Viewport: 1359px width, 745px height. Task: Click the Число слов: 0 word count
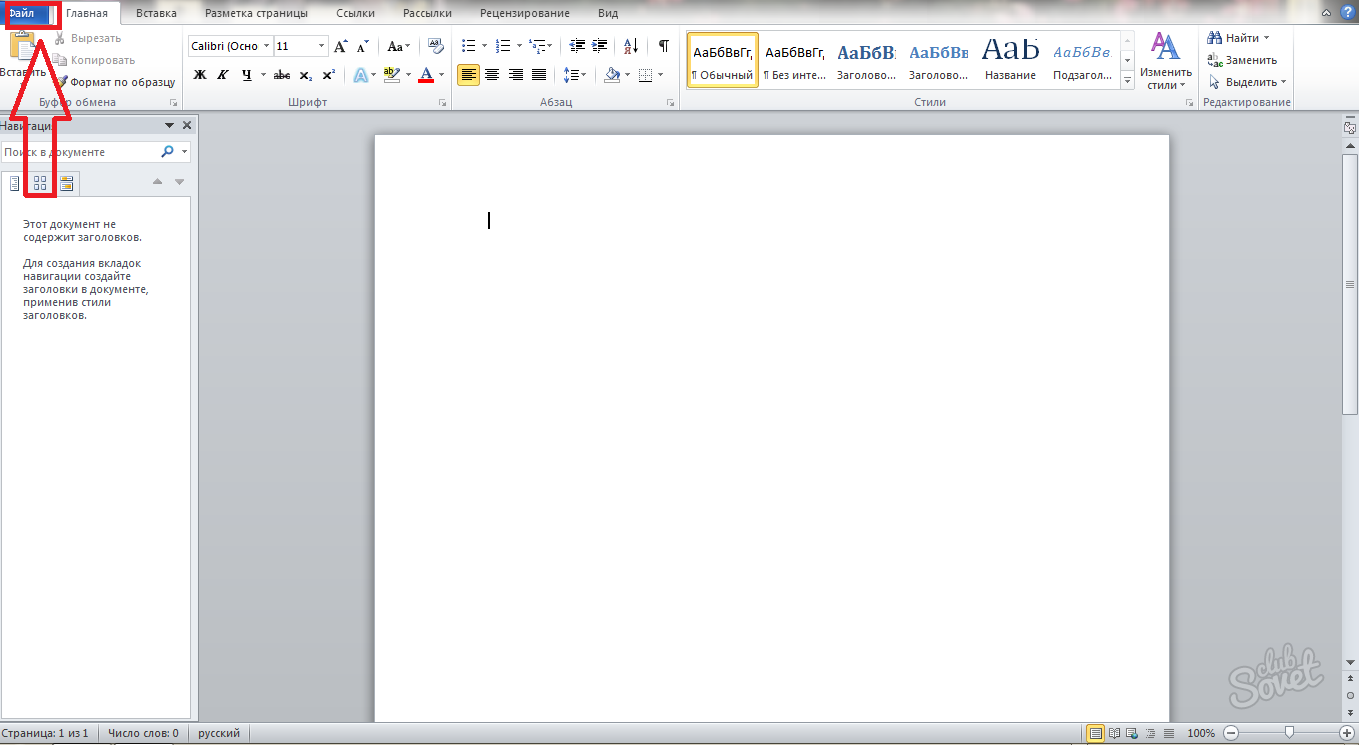[x=143, y=733]
